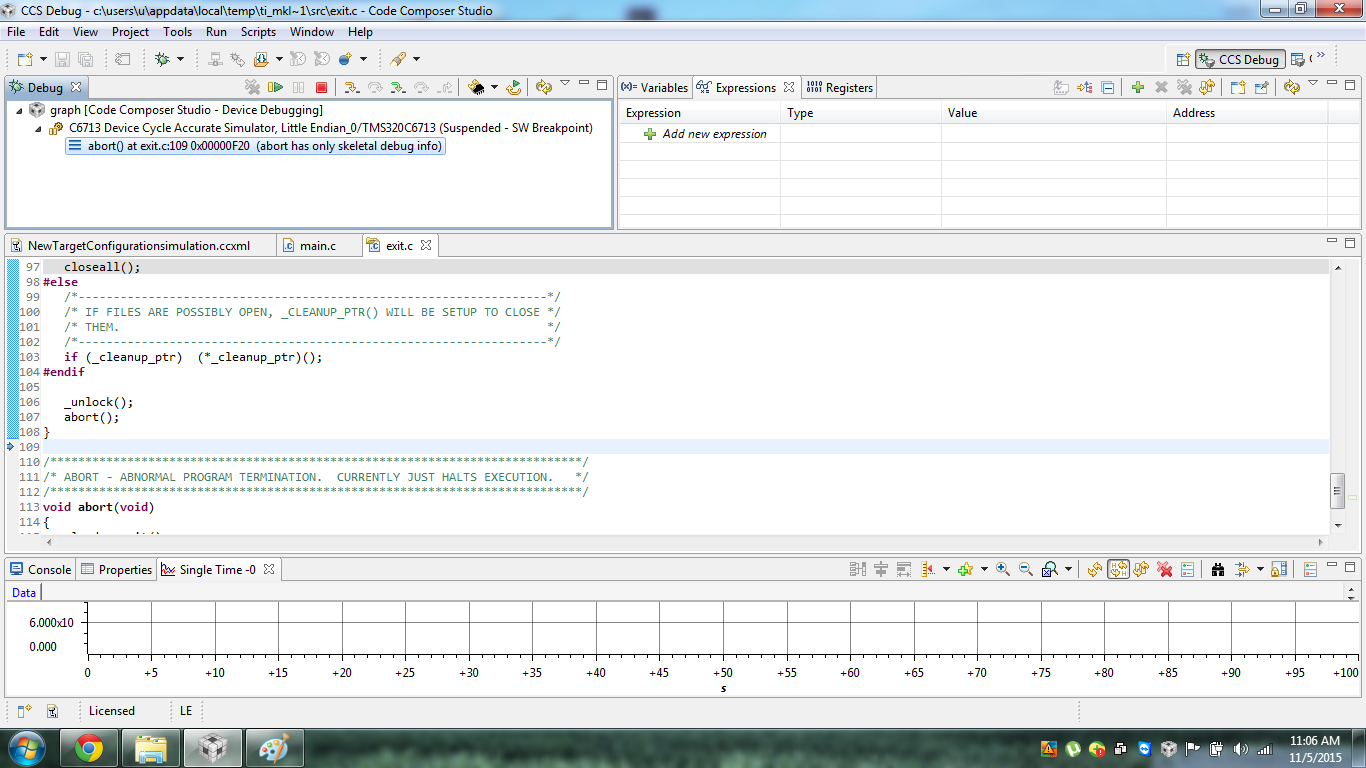Screen dimensions: 1366x768
Task: Click the system tray volume icon
Action: 1240,748
